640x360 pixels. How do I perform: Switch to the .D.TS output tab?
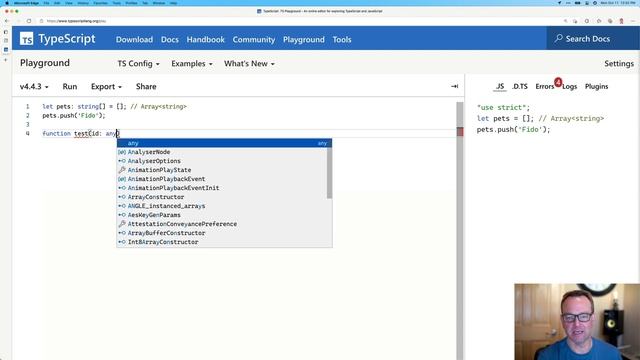520,86
